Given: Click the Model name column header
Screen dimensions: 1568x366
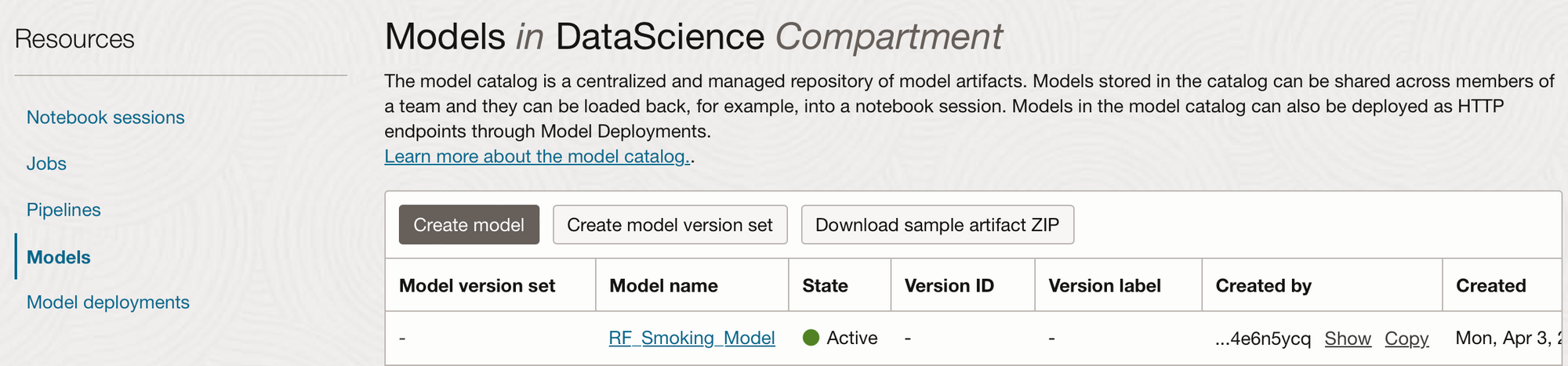Looking at the screenshot, I should 663,286.
